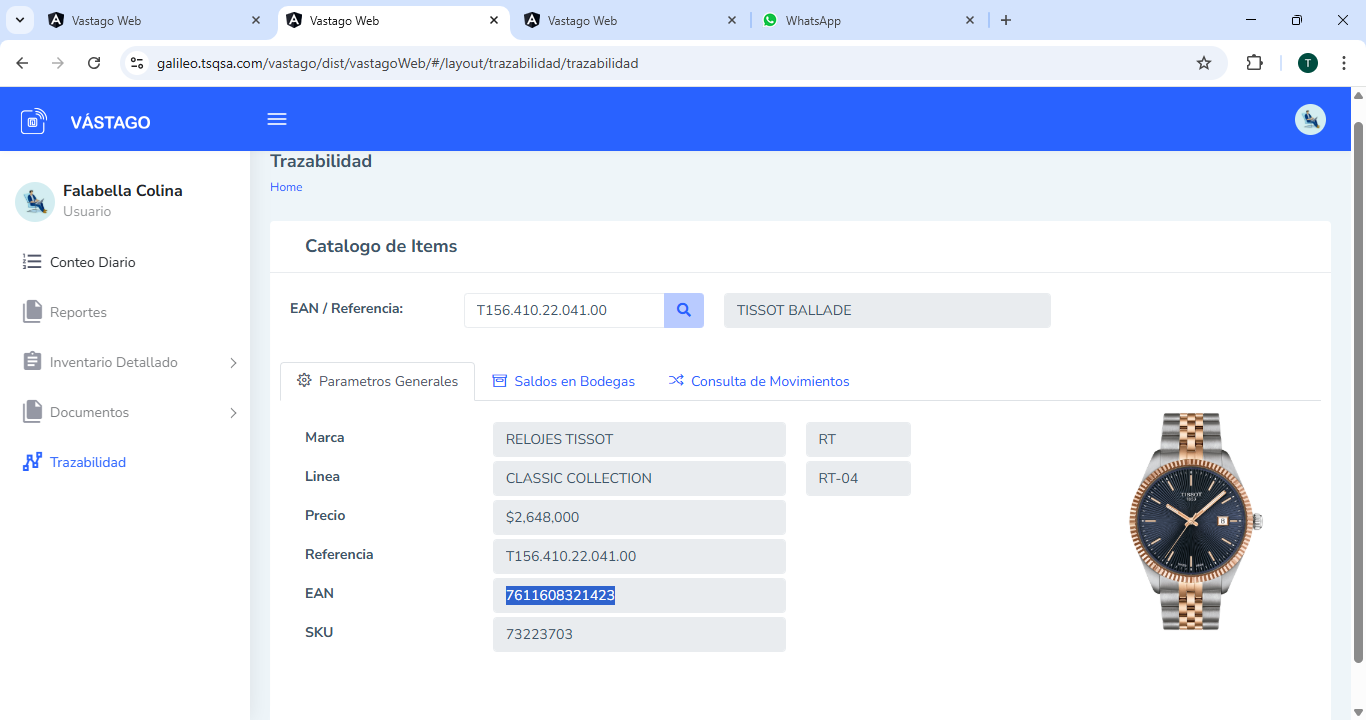Click the RT-04 line code field
Viewport: 1366px width, 720px height.
(x=858, y=478)
